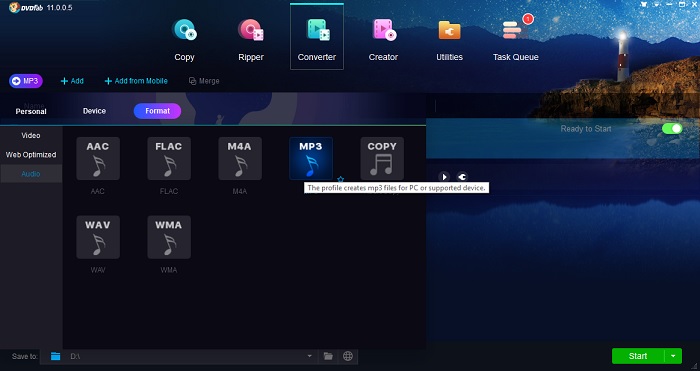The width and height of the screenshot is (700, 371).
Task: Switch to the Format tab
Action: [x=157, y=111]
